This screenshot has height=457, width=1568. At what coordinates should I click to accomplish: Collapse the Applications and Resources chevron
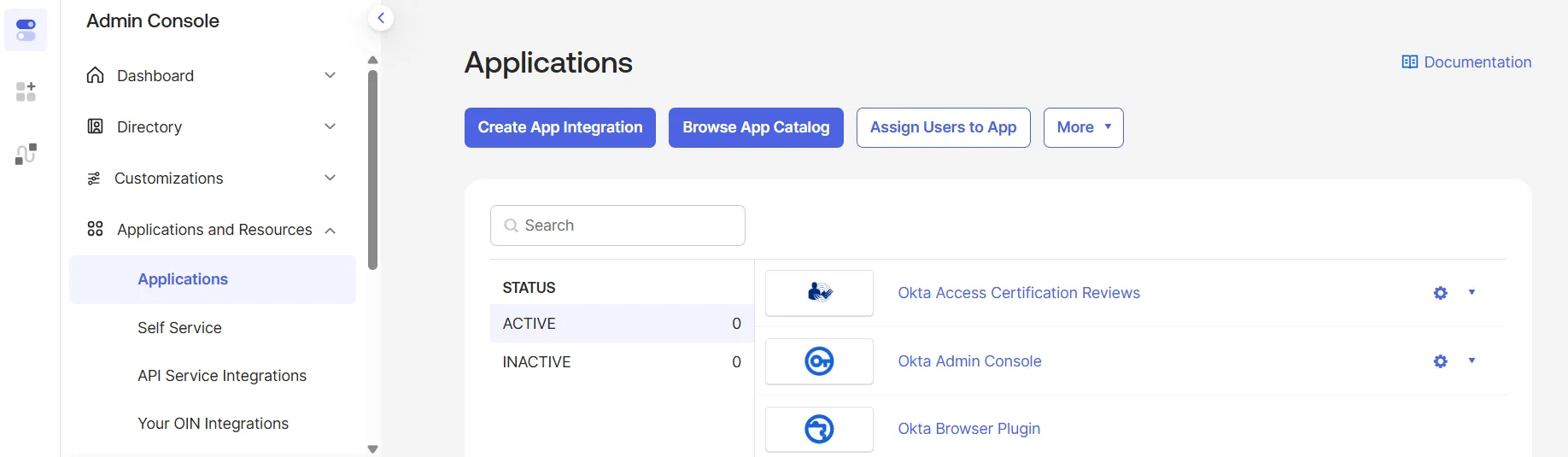pyautogui.click(x=331, y=230)
